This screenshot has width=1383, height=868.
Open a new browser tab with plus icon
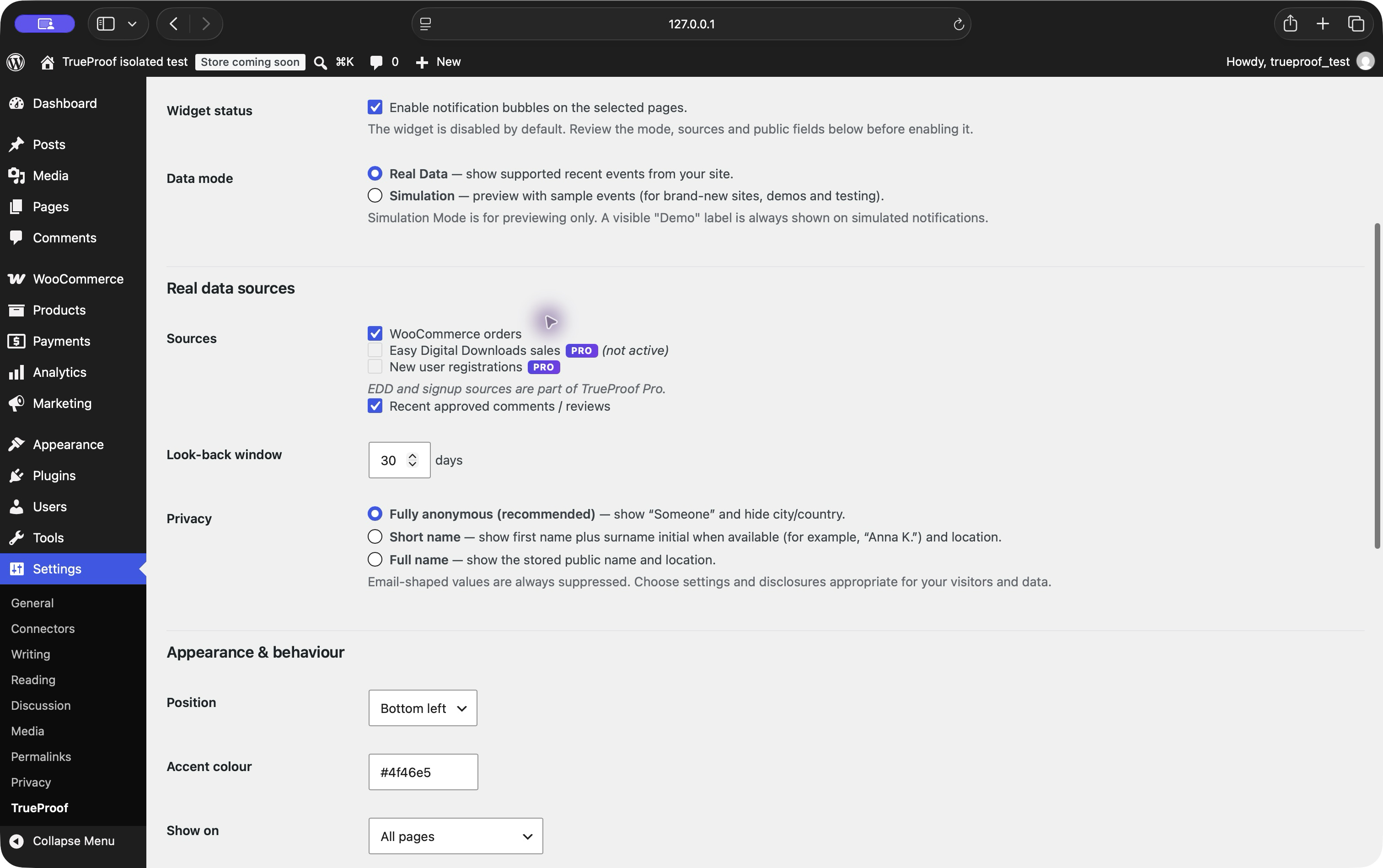tap(1323, 23)
